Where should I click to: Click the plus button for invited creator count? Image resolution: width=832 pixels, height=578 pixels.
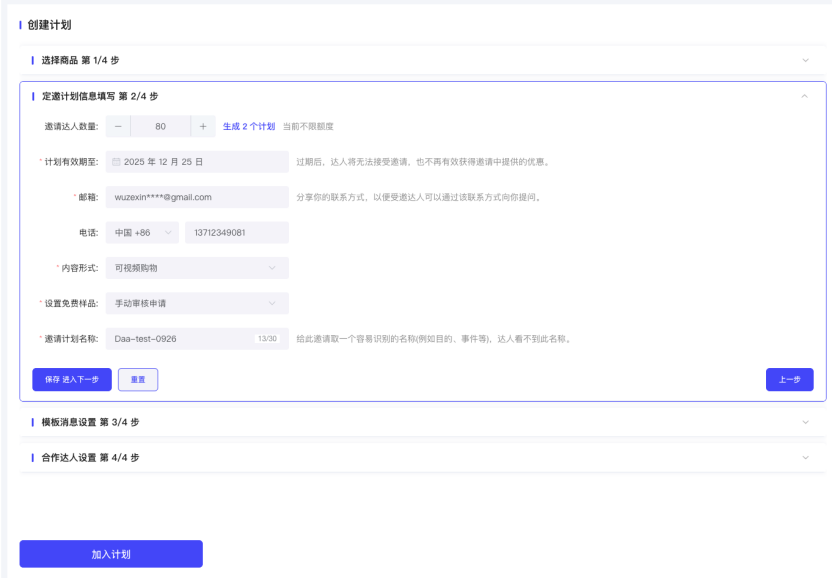pos(203,127)
